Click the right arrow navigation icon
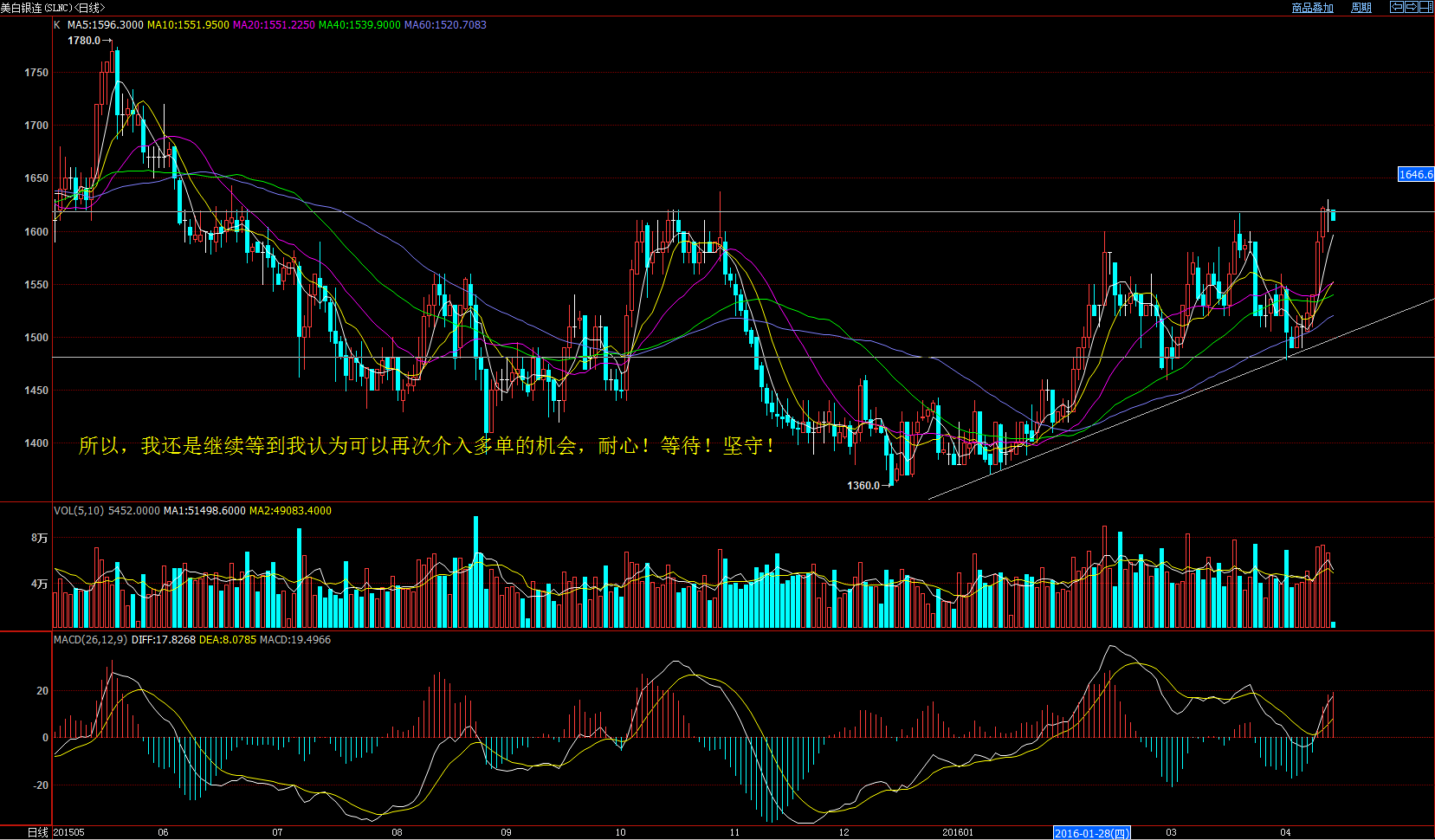Image resolution: width=1435 pixels, height=840 pixels. tap(1412, 7)
